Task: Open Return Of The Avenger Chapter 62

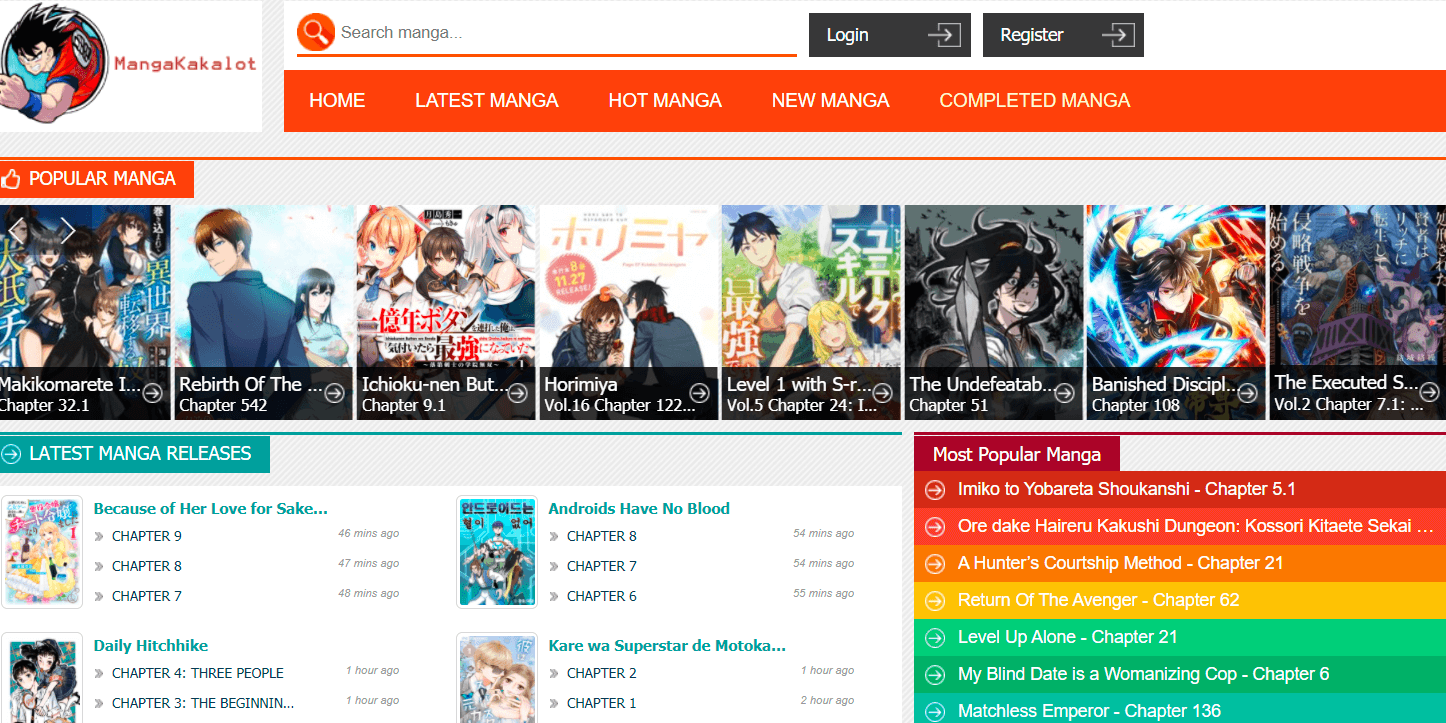Action: (x=1098, y=600)
